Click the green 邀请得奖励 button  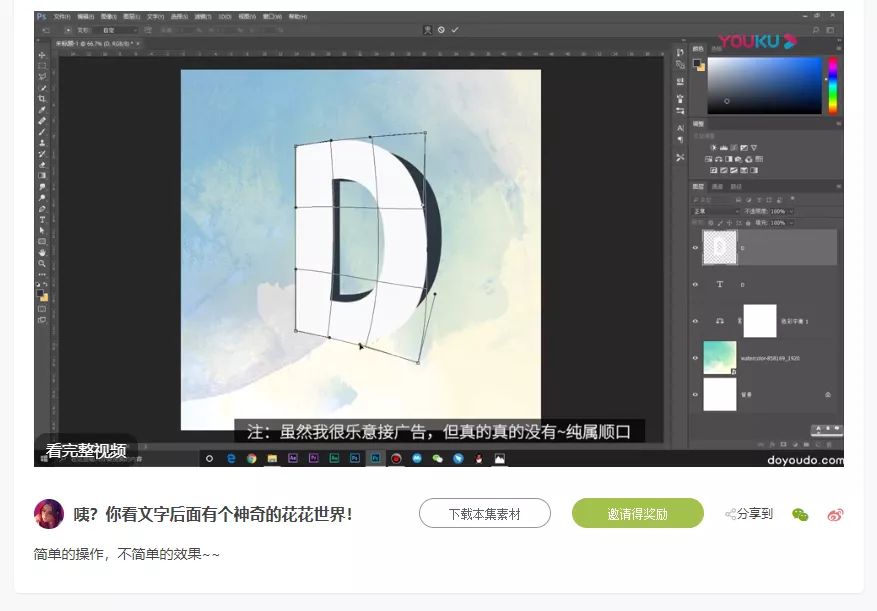tap(637, 514)
